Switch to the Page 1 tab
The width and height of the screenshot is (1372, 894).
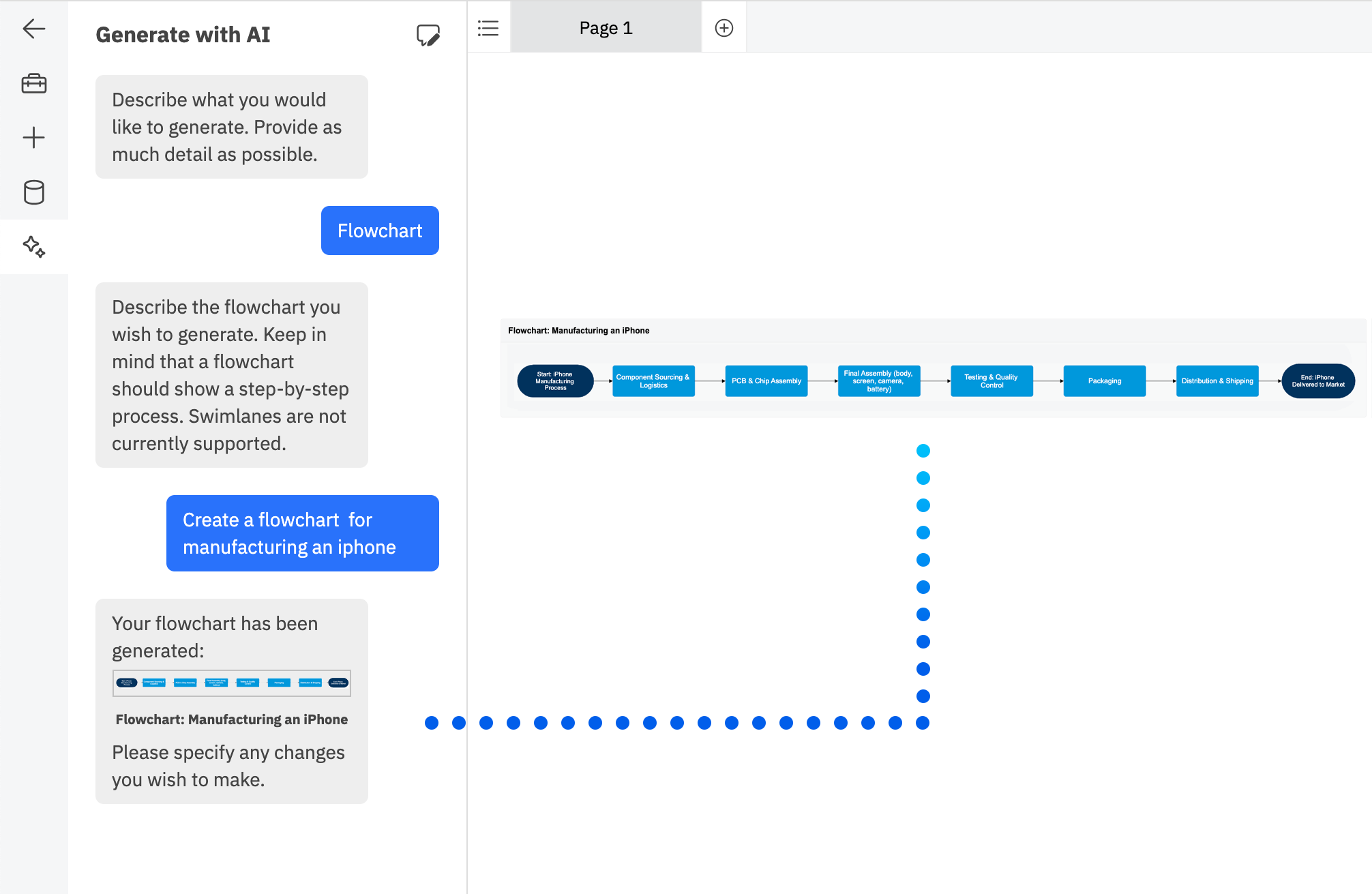pos(605,27)
